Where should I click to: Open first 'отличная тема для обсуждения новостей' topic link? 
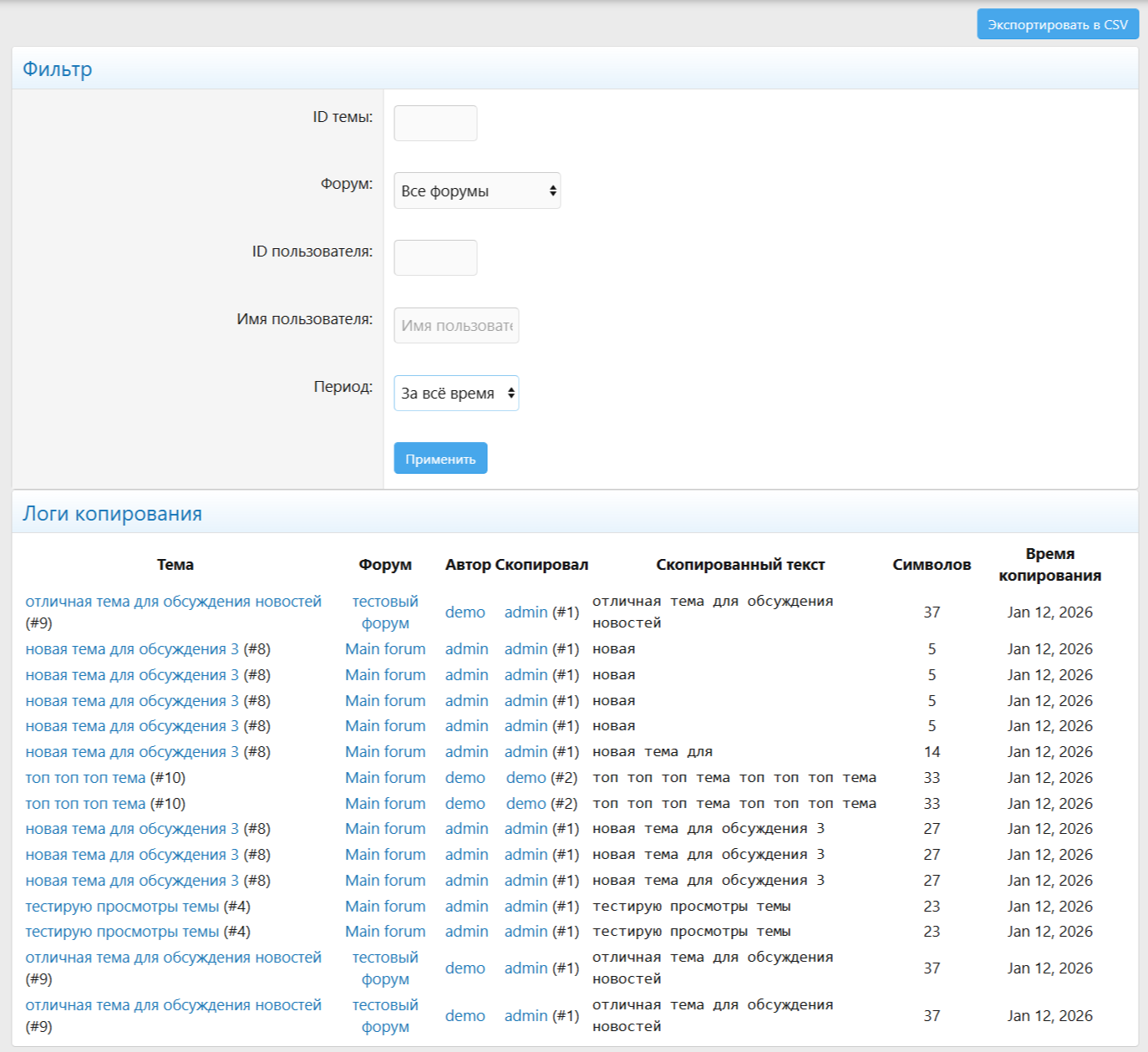(x=173, y=602)
